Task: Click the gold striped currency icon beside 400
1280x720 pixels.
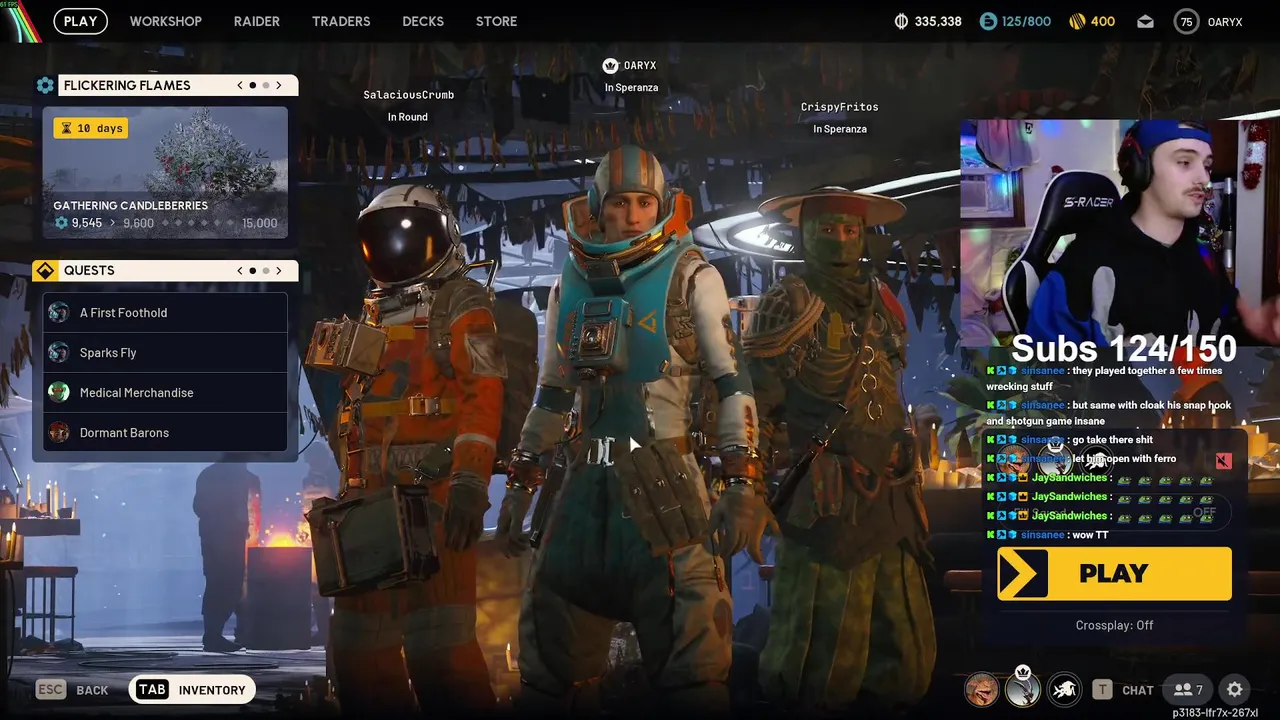Action: point(1076,21)
